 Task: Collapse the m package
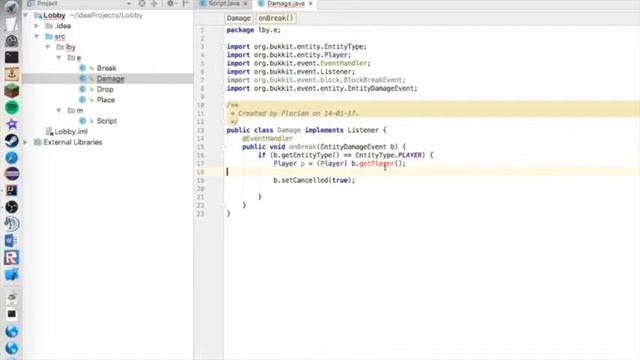[x=59, y=110]
